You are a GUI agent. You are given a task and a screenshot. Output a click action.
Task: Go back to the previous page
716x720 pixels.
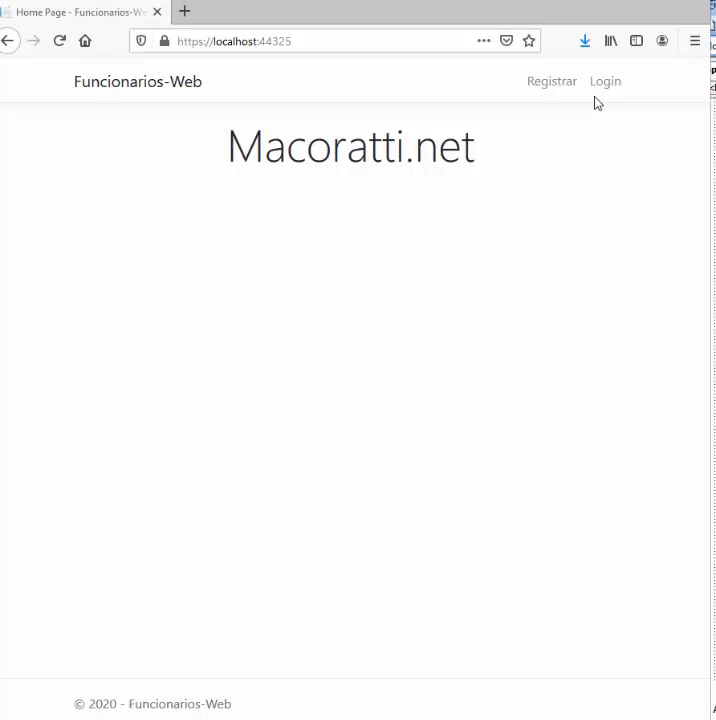click(x=8, y=41)
